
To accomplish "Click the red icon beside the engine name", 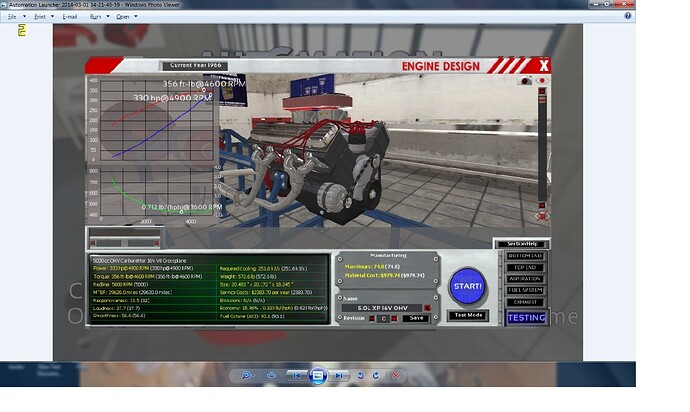I will (427, 307).
